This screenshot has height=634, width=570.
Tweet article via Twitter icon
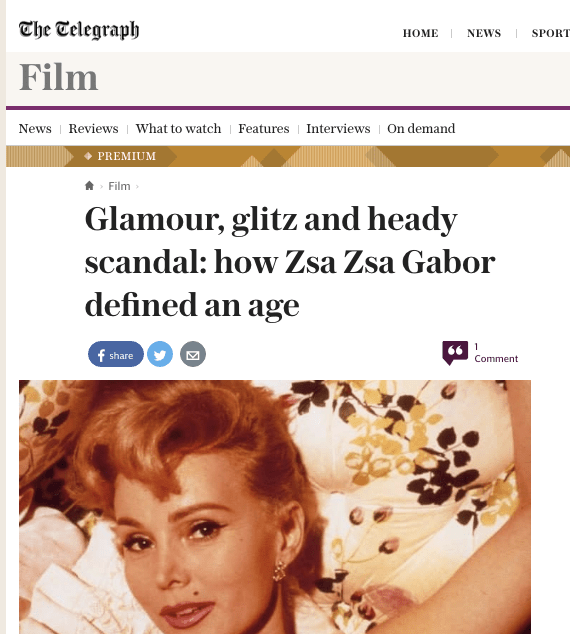(x=160, y=354)
